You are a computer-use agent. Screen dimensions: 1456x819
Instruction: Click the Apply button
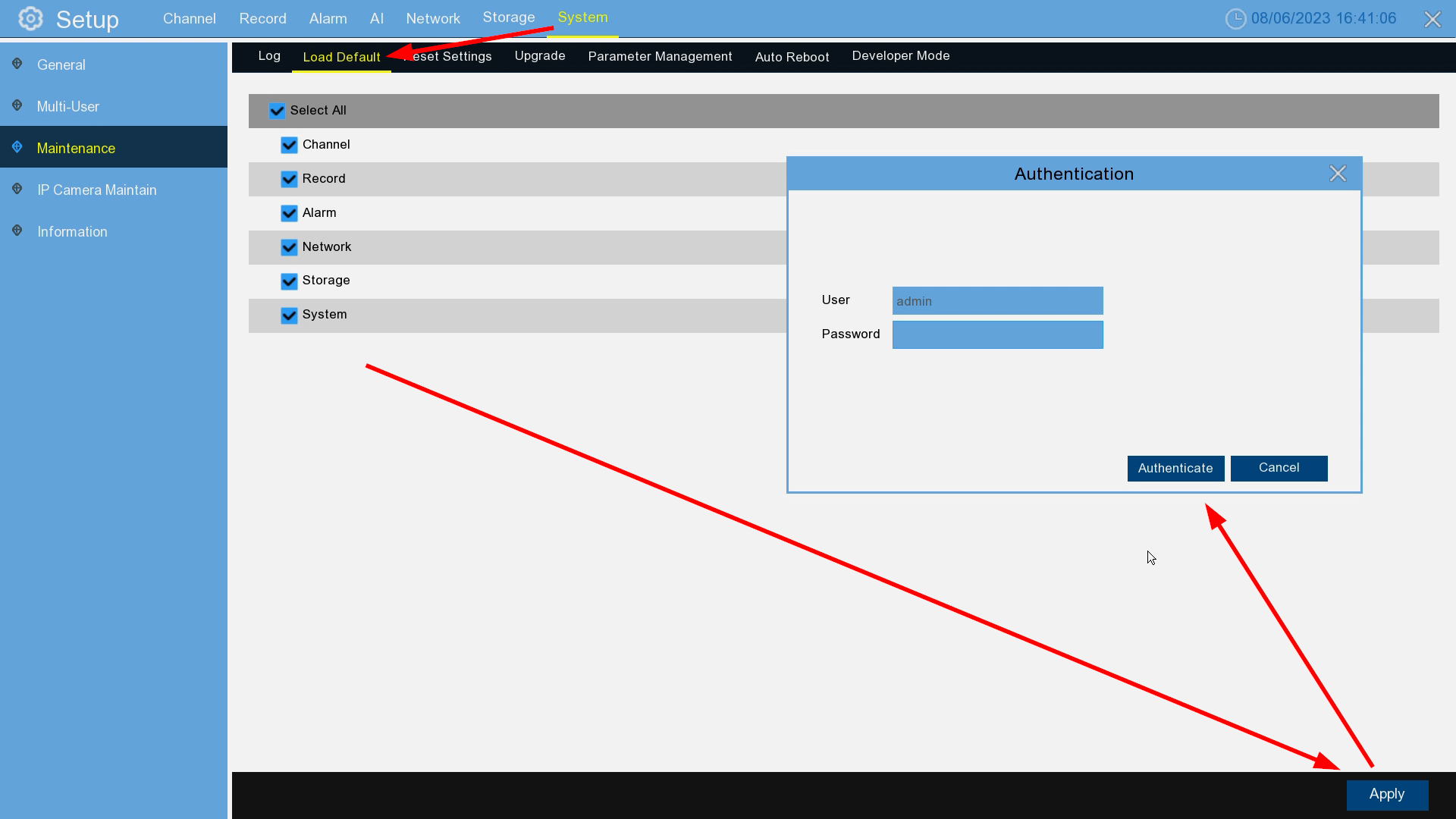click(x=1386, y=794)
